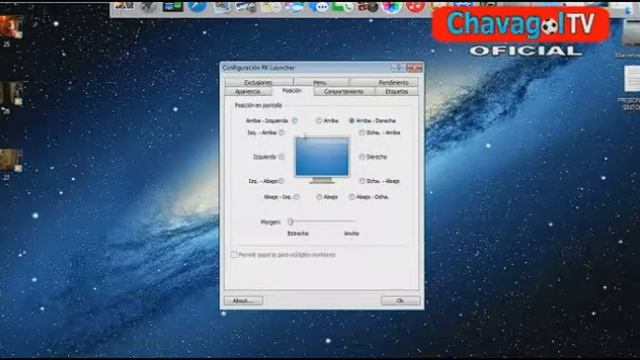Switch to the Comportamiento tab
Viewport: 640px width, 360px height.
point(344,91)
